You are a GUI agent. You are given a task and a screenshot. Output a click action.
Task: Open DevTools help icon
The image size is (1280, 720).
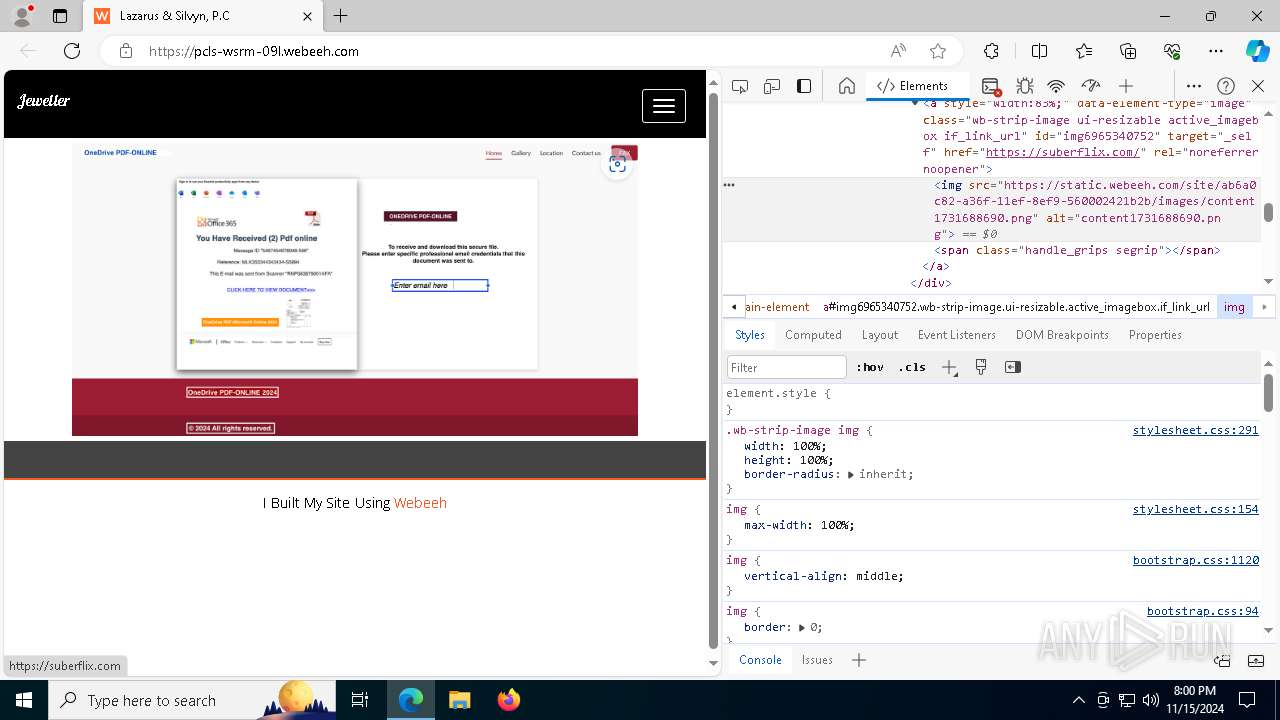[x=1226, y=86]
